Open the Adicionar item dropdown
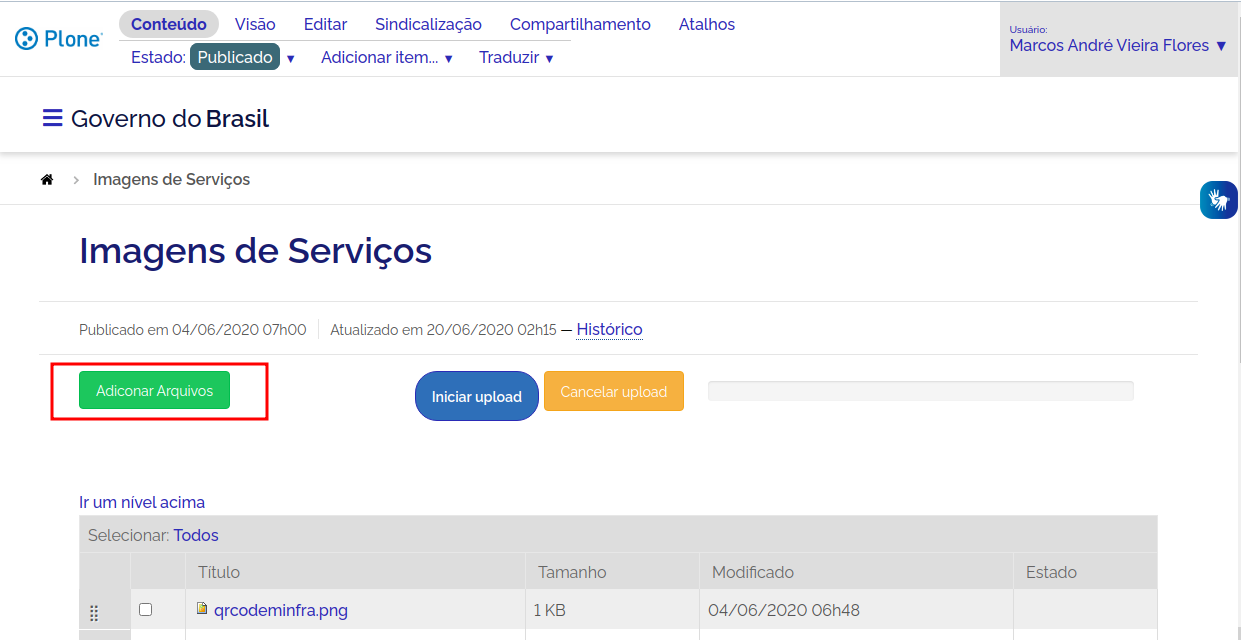Viewport: 1241px width, 640px height. tap(386, 58)
